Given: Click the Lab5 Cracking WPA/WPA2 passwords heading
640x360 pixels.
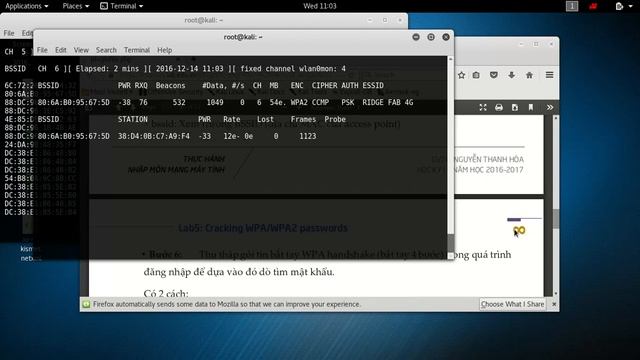Looking at the screenshot, I should pos(263,228).
